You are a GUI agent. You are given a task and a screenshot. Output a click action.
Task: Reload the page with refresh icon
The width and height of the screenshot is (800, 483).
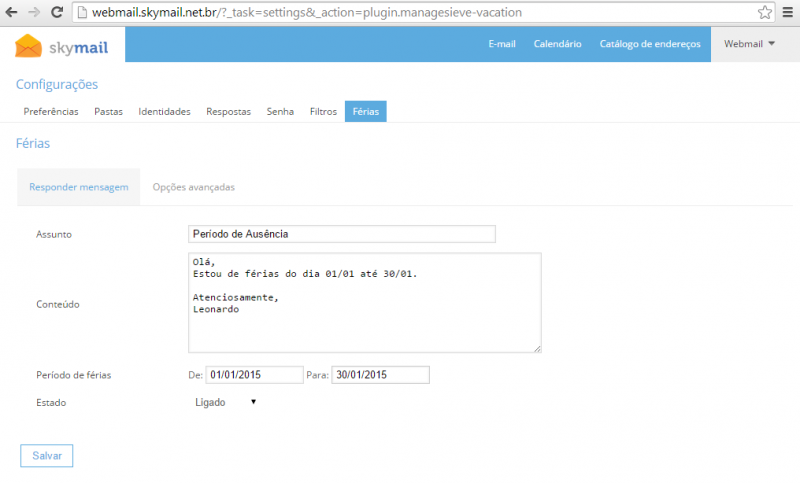coord(57,12)
